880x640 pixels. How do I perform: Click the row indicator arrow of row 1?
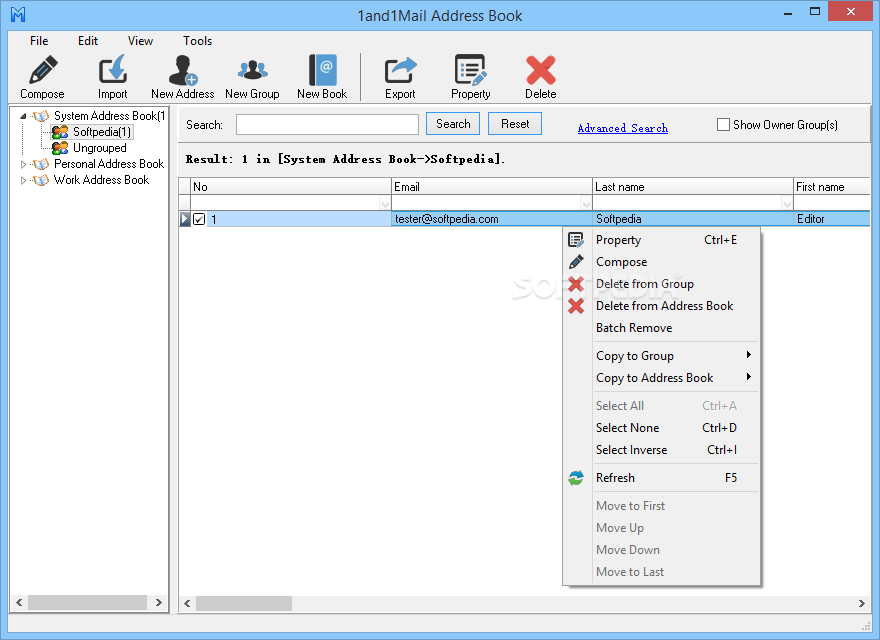tap(185, 219)
